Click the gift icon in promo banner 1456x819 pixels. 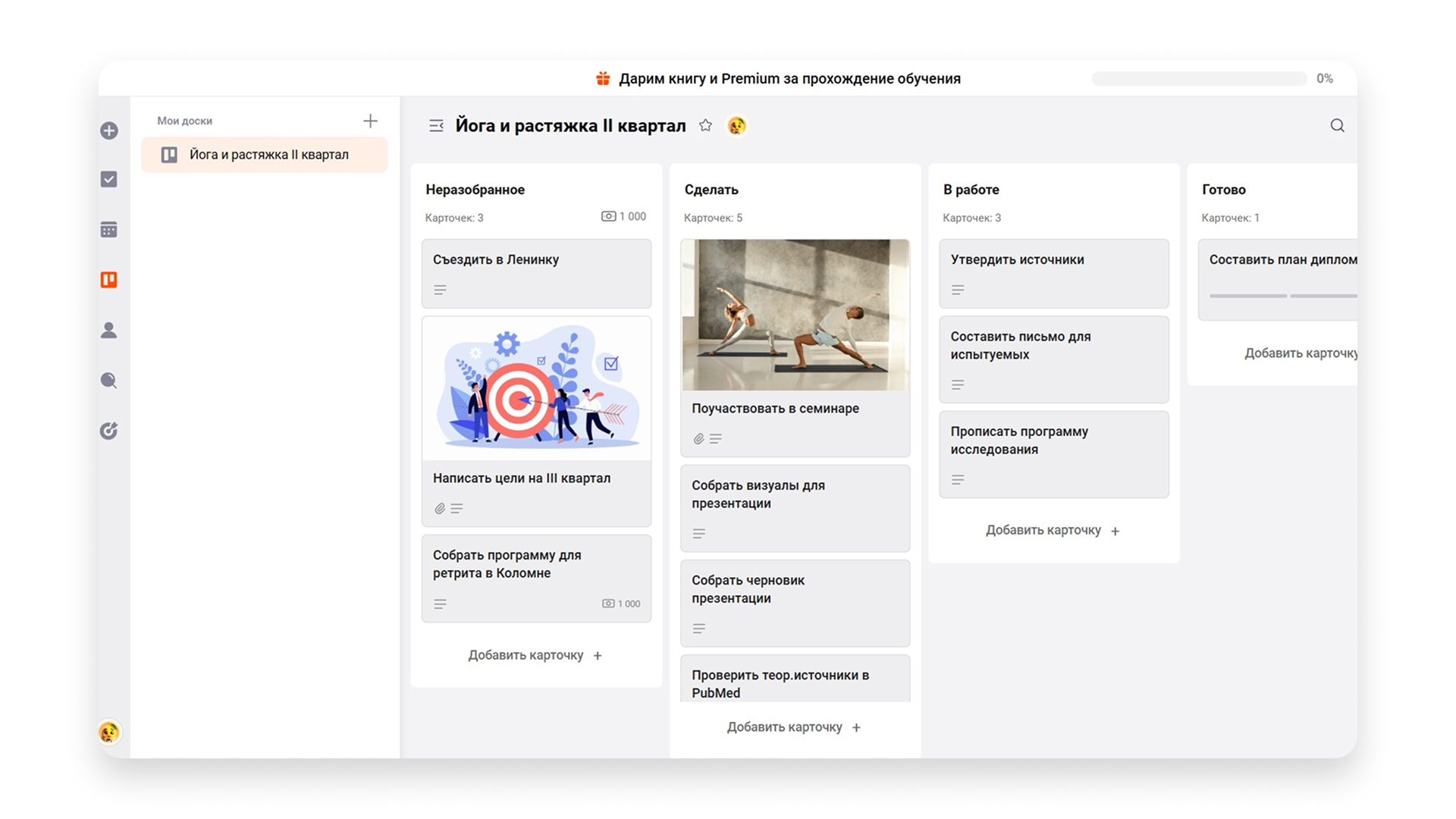pos(603,78)
